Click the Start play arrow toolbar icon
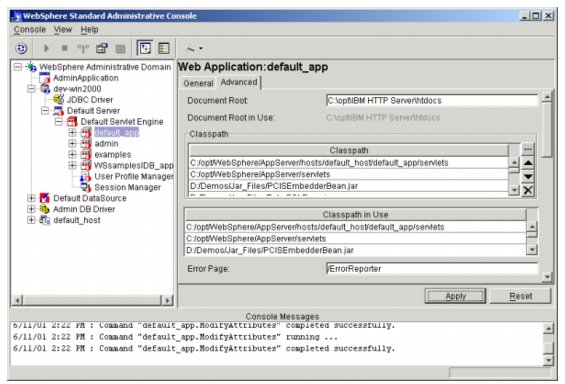 click(46, 48)
